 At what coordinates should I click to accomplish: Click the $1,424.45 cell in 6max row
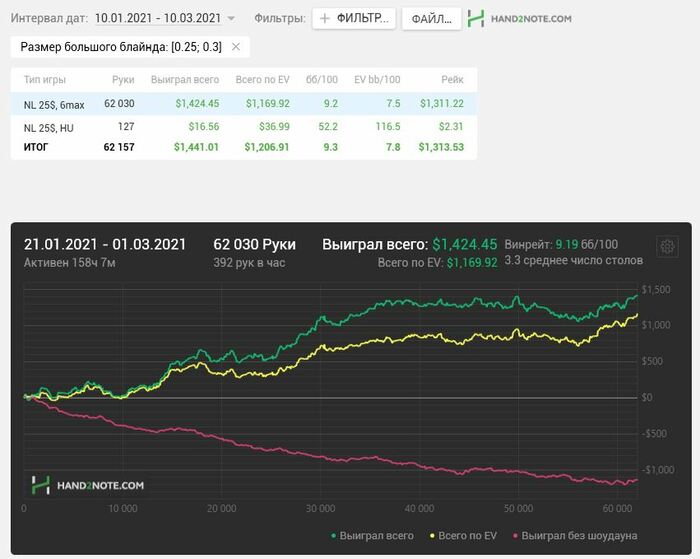tap(197, 104)
